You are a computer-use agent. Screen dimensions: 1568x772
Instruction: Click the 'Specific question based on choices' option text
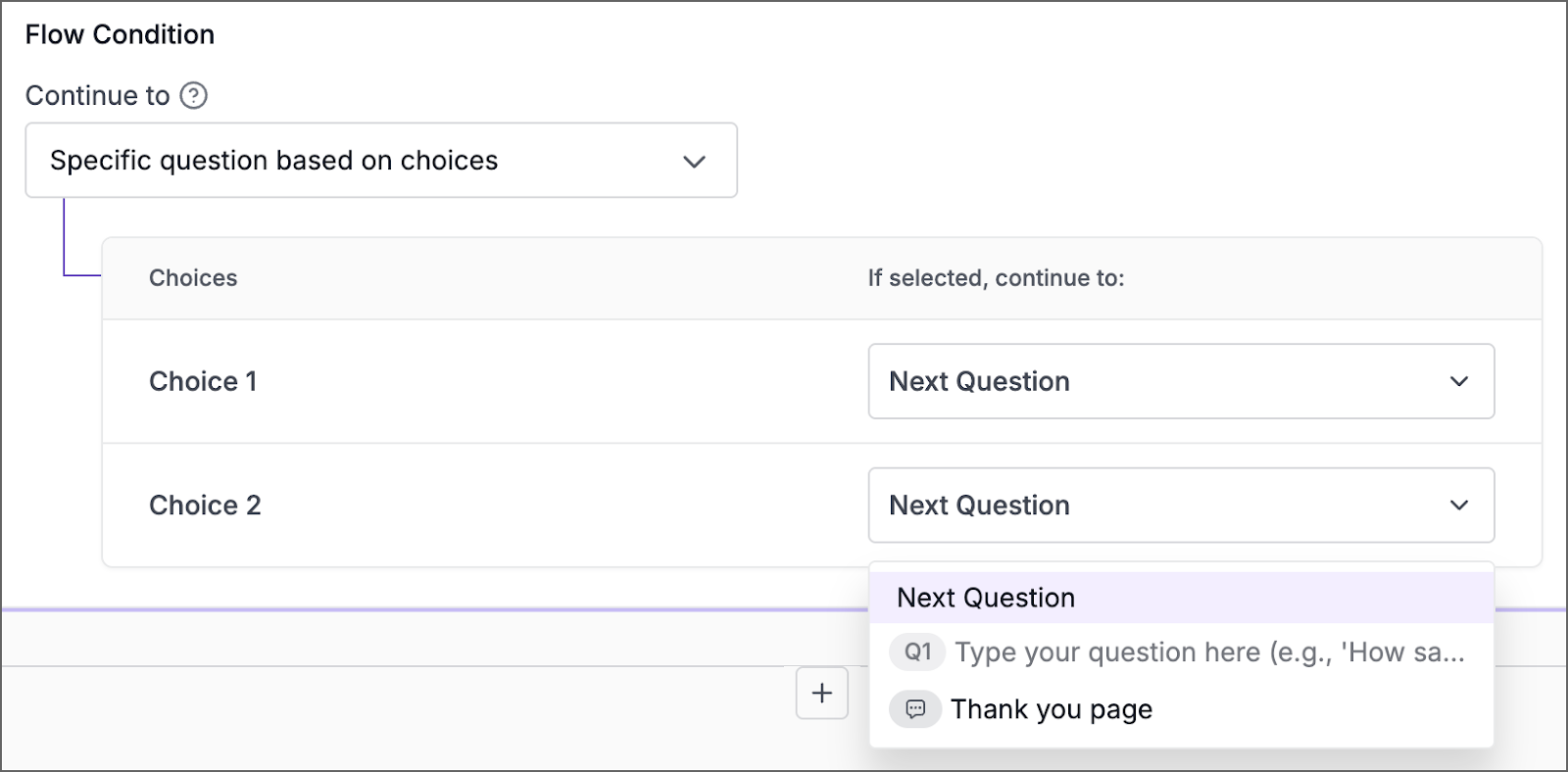pos(273,161)
